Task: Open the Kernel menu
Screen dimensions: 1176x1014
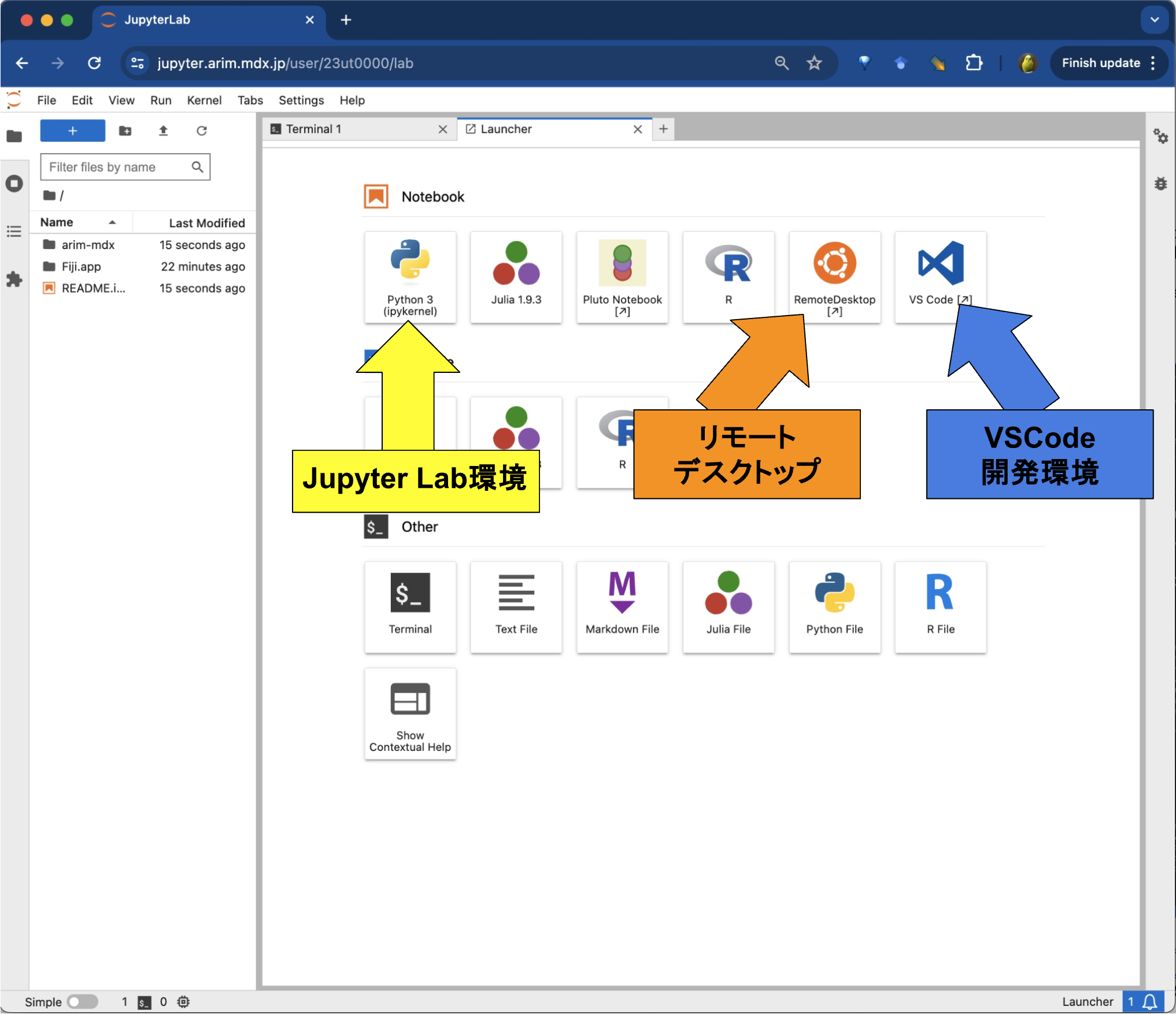Action: point(204,100)
